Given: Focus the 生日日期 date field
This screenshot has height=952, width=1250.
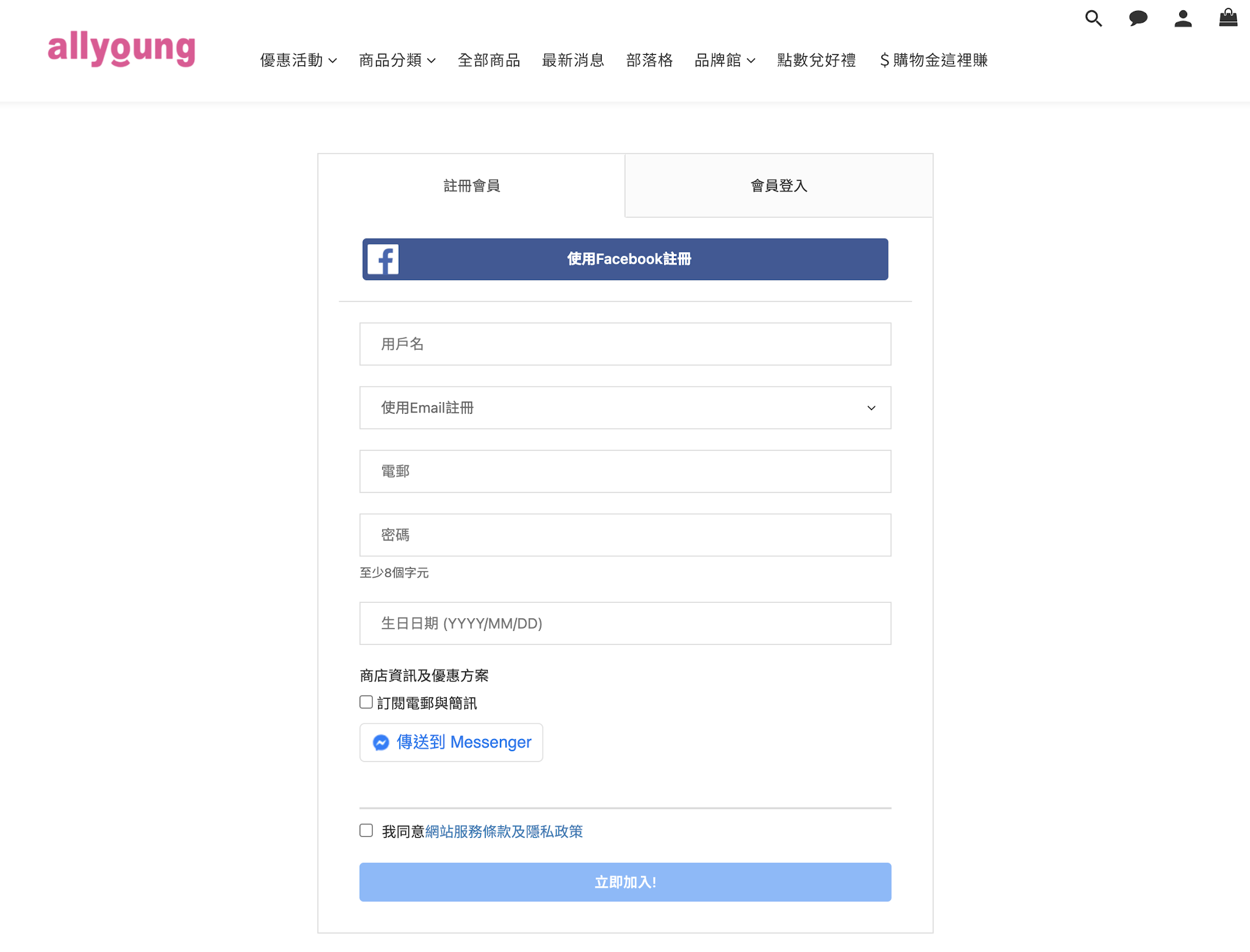Looking at the screenshot, I should (625, 623).
